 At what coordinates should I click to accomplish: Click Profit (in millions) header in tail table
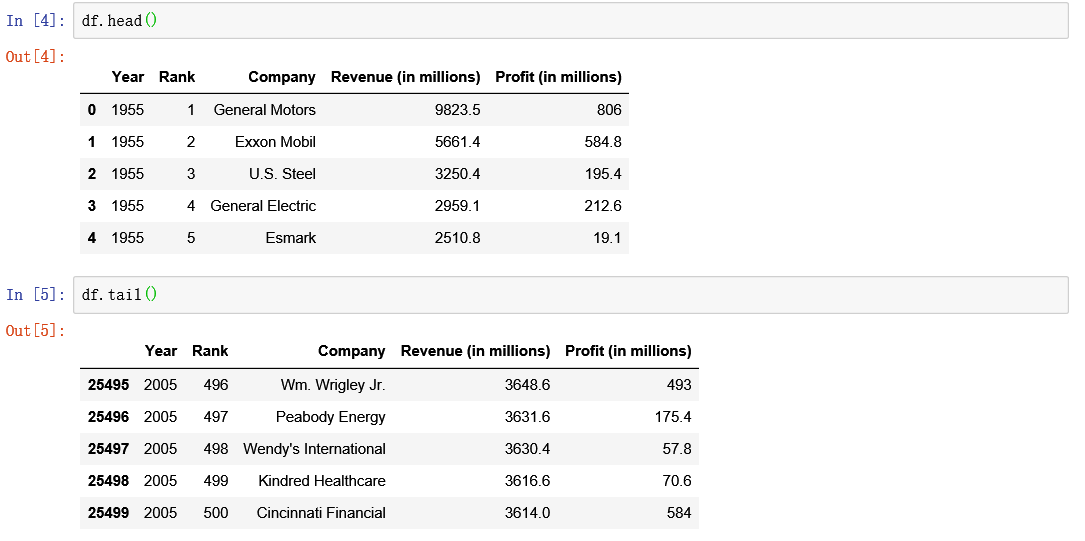tap(628, 351)
